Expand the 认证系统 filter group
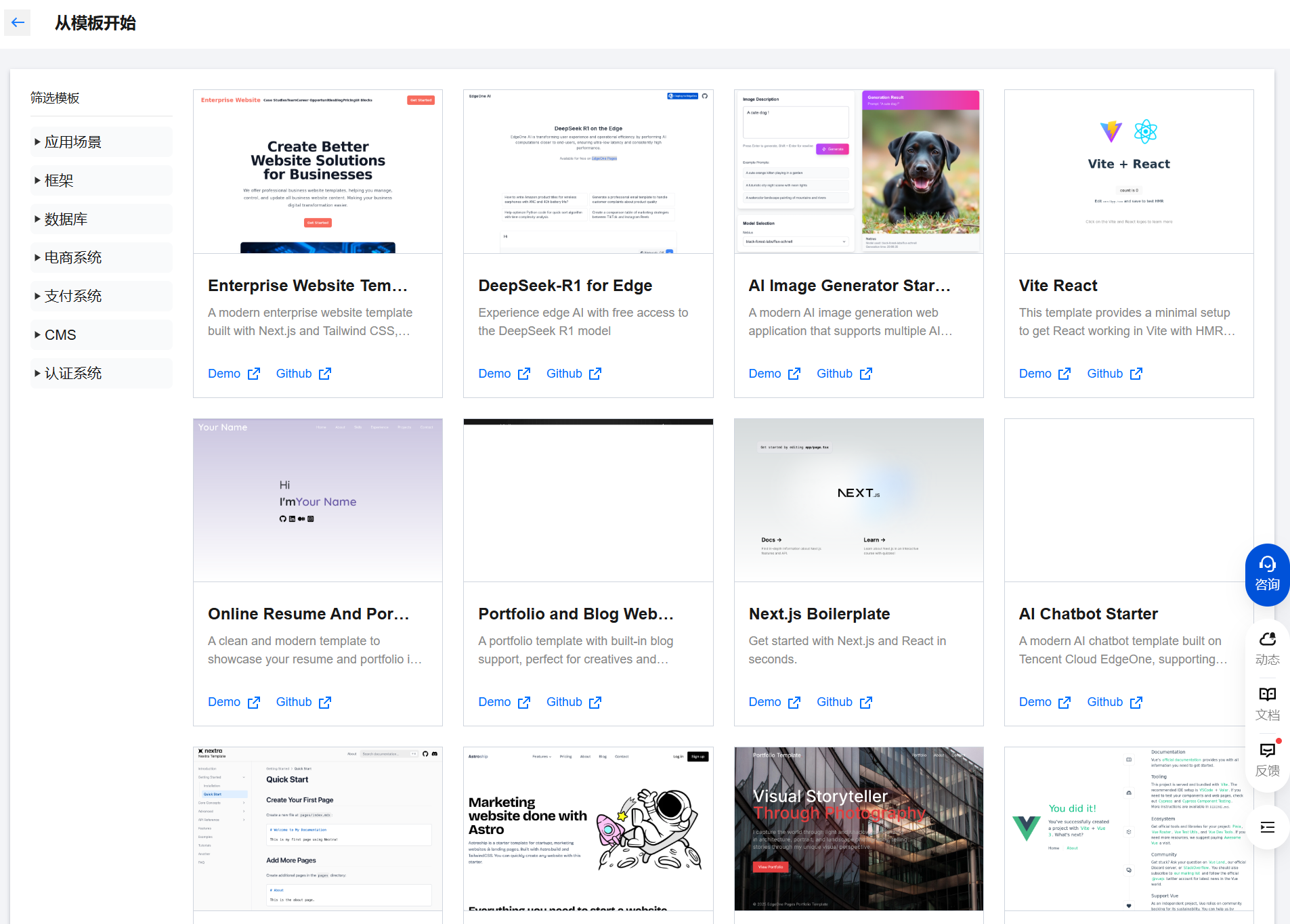 click(102, 374)
